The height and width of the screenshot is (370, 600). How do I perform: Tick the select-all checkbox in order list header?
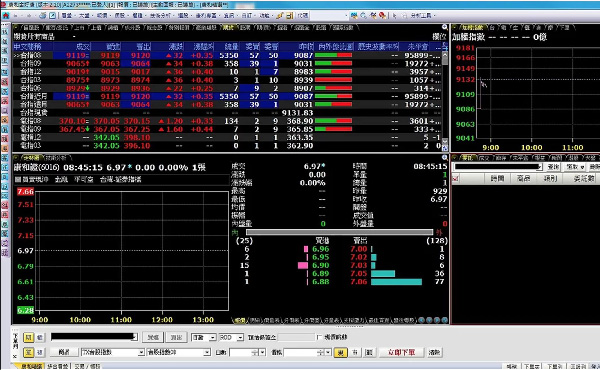[x=455, y=178]
